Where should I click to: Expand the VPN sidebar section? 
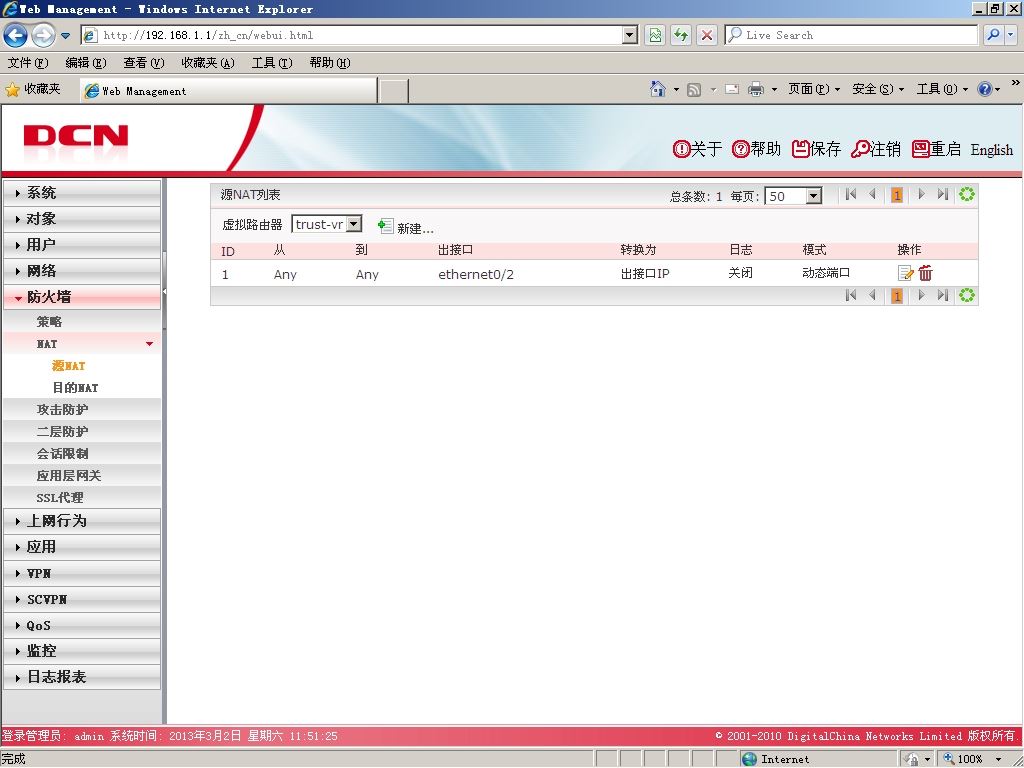coord(82,573)
